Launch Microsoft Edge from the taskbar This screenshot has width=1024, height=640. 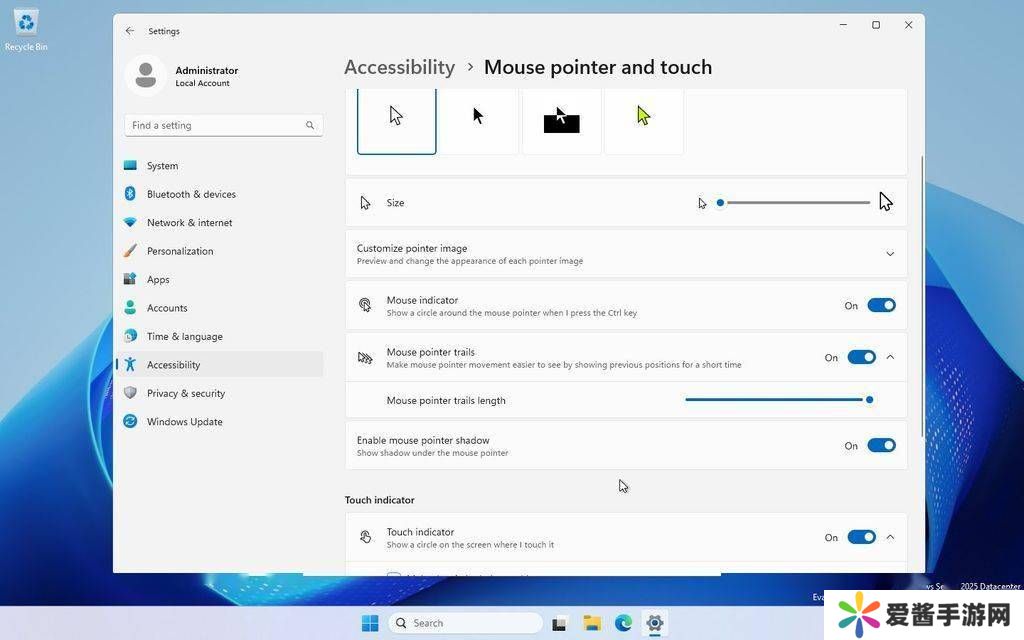(x=623, y=623)
